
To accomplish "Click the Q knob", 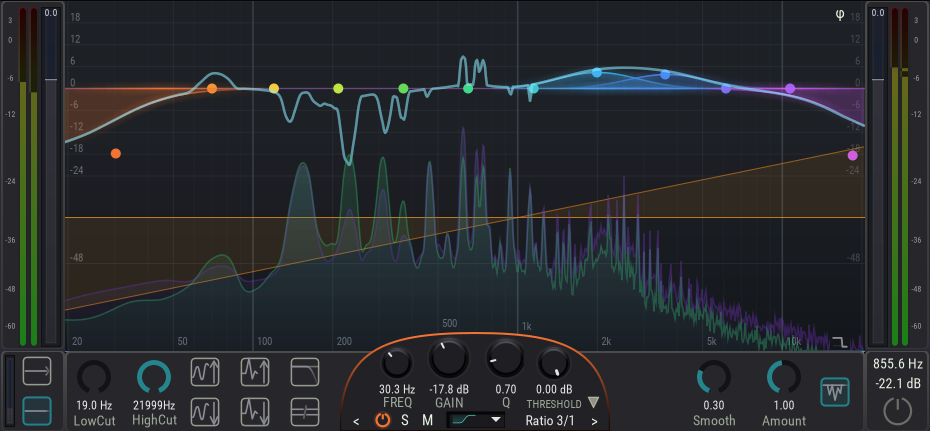I will coord(505,360).
